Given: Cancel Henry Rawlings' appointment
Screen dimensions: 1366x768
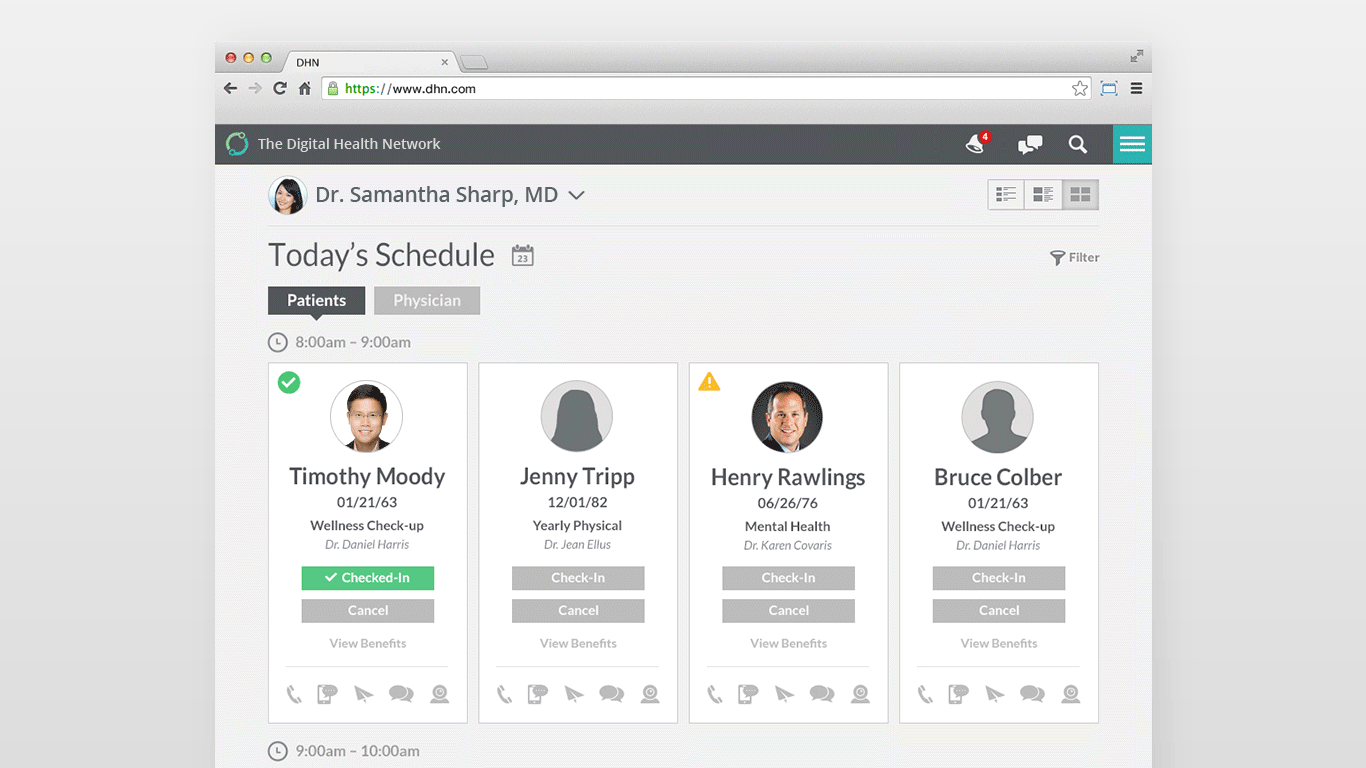Looking at the screenshot, I should coord(788,611).
